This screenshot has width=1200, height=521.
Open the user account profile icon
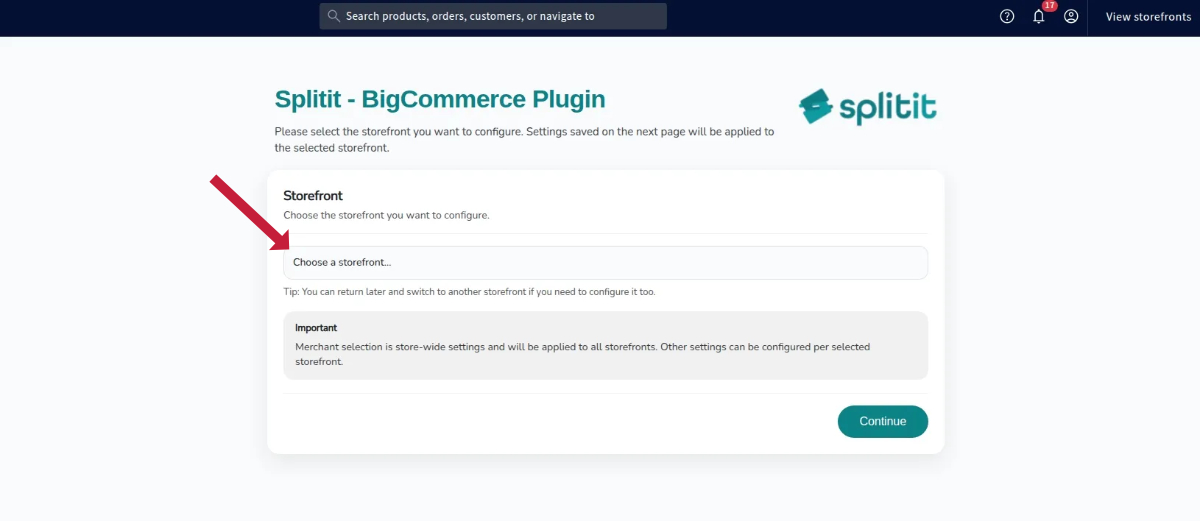pyautogui.click(x=1071, y=17)
